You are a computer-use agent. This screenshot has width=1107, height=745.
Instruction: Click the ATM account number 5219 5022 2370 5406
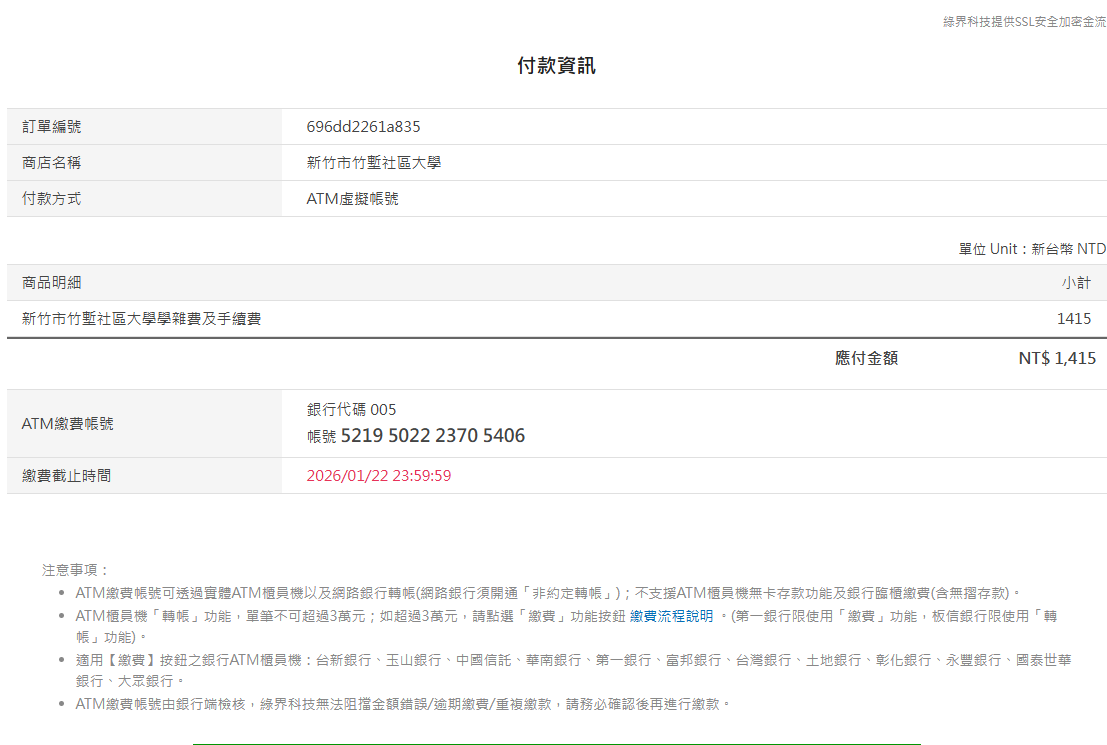click(x=432, y=436)
